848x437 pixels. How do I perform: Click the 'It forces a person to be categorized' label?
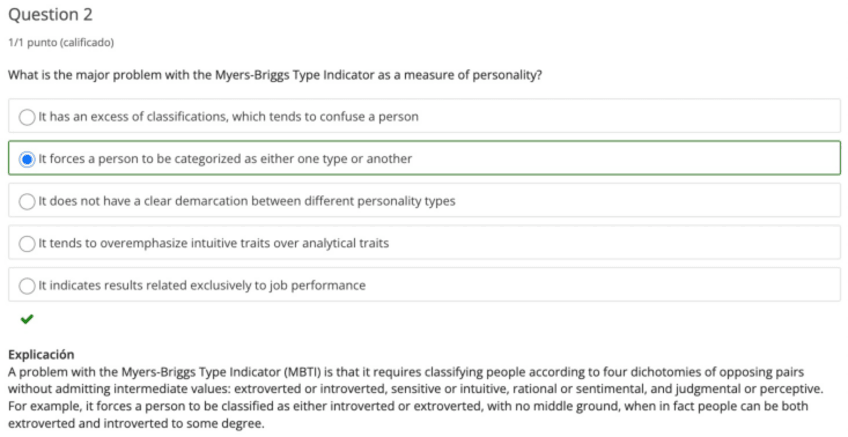pyautogui.click(x=225, y=159)
